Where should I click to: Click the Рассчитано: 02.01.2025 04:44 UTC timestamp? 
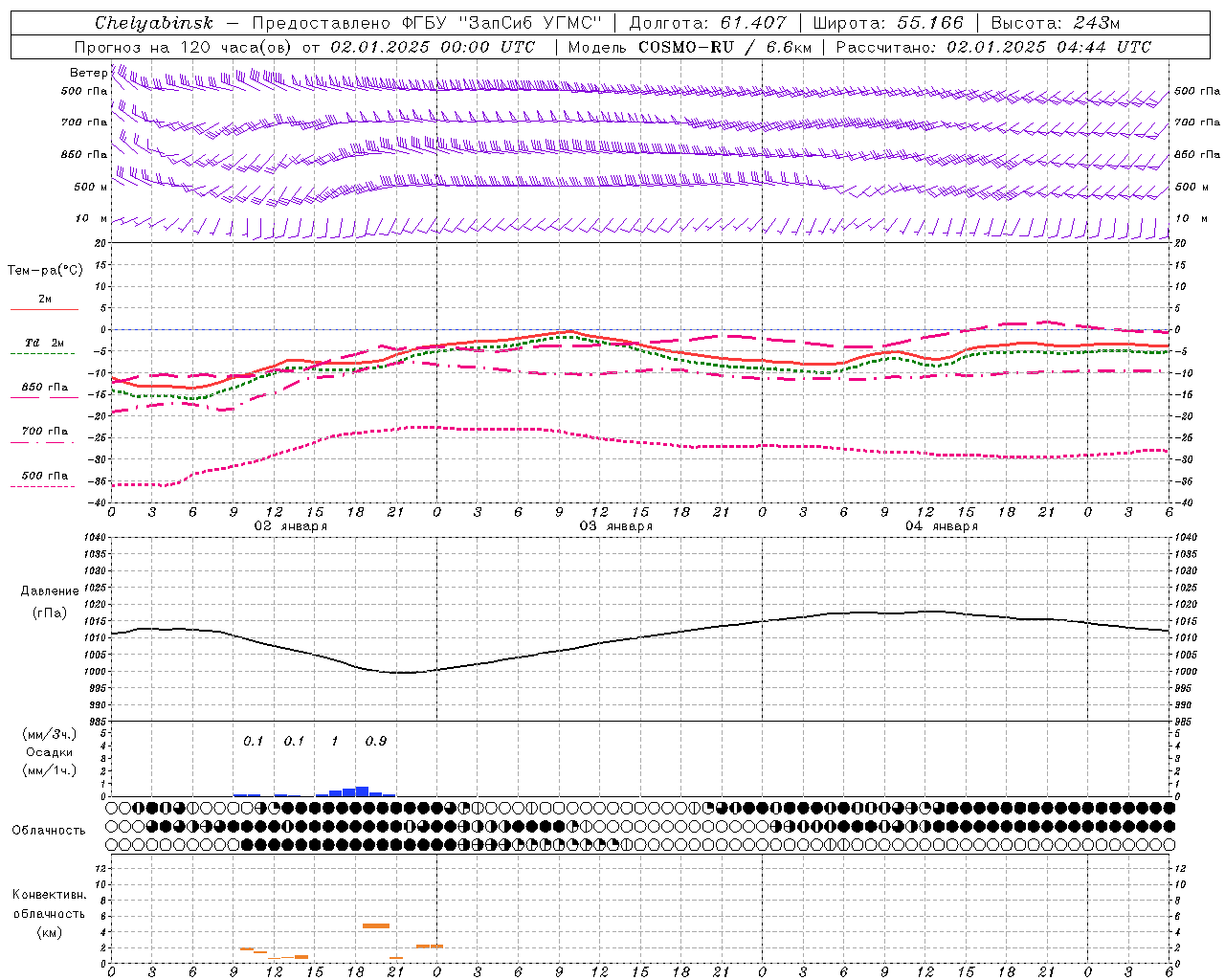pyautogui.click(x=993, y=47)
